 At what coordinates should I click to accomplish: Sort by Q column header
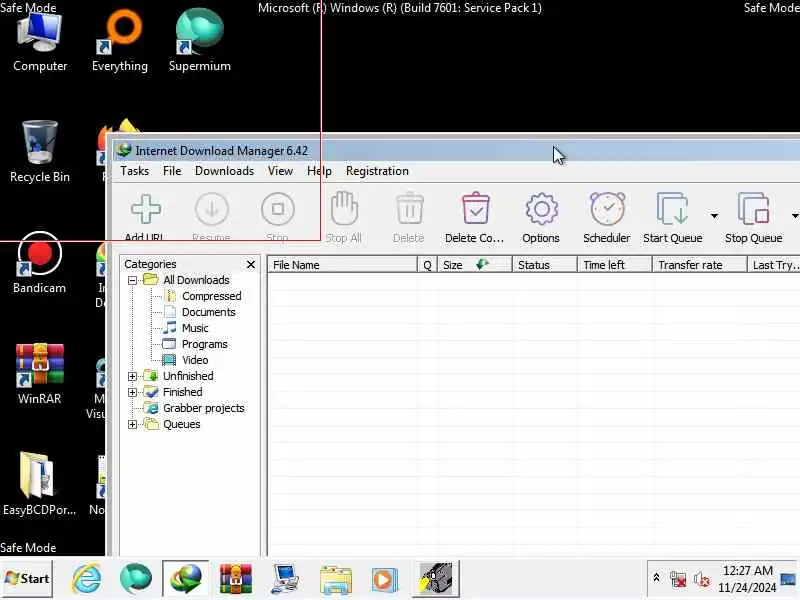pyautogui.click(x=428, y=265)
